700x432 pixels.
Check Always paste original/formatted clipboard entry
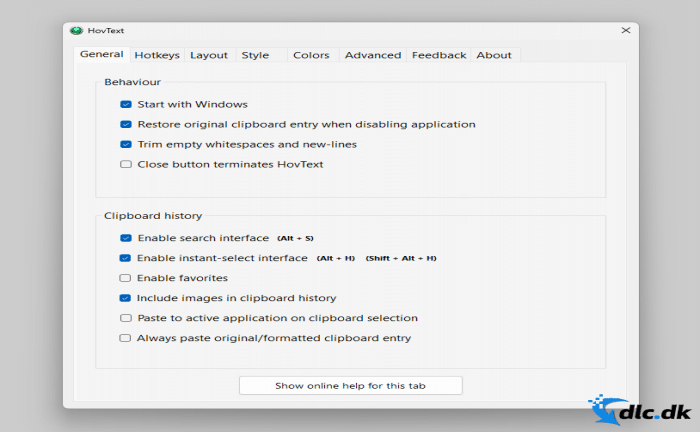(x=125, y=338)
